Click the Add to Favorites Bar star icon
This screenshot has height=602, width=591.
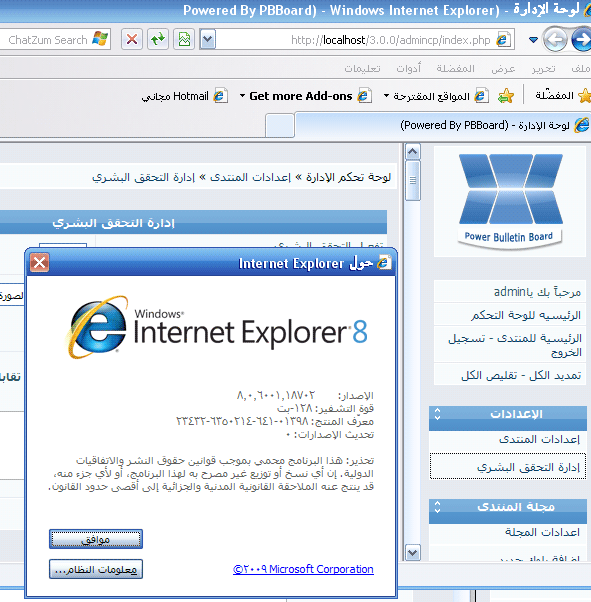tap(506, 96)
